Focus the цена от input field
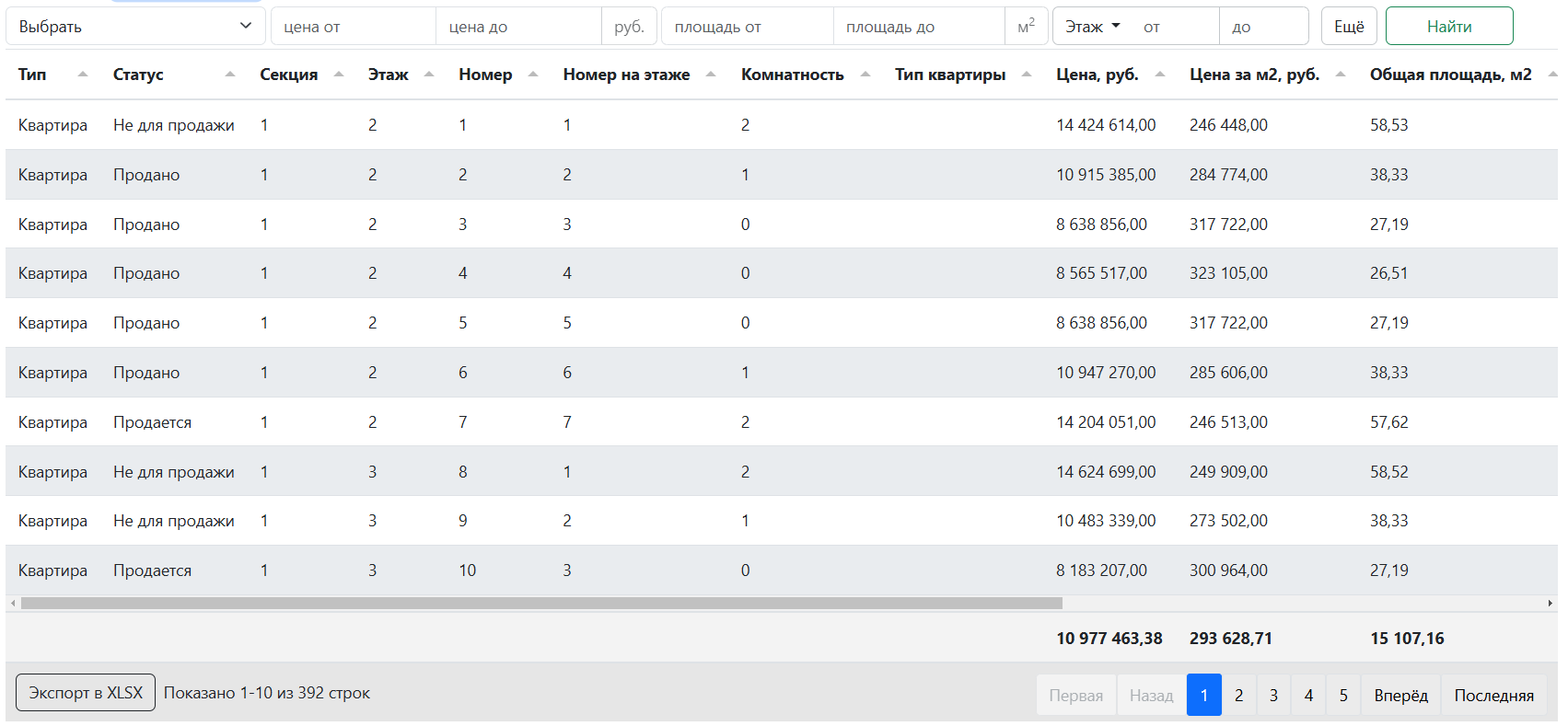Screen dimensions: 1568x726 click(354, 27)
